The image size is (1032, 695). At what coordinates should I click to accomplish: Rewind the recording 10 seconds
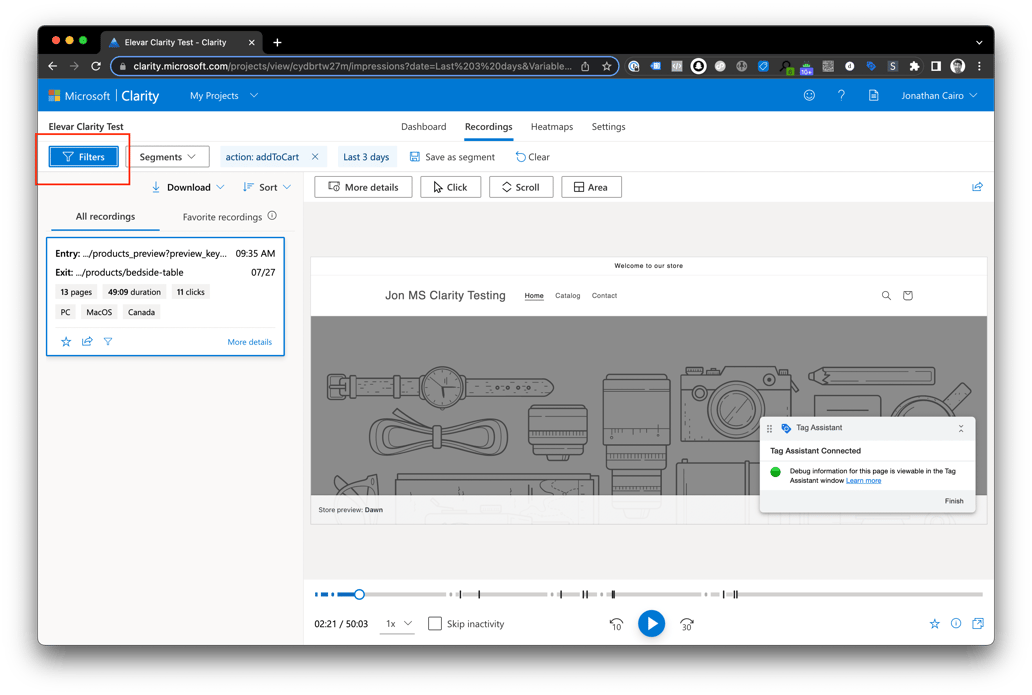pos(616,624)
